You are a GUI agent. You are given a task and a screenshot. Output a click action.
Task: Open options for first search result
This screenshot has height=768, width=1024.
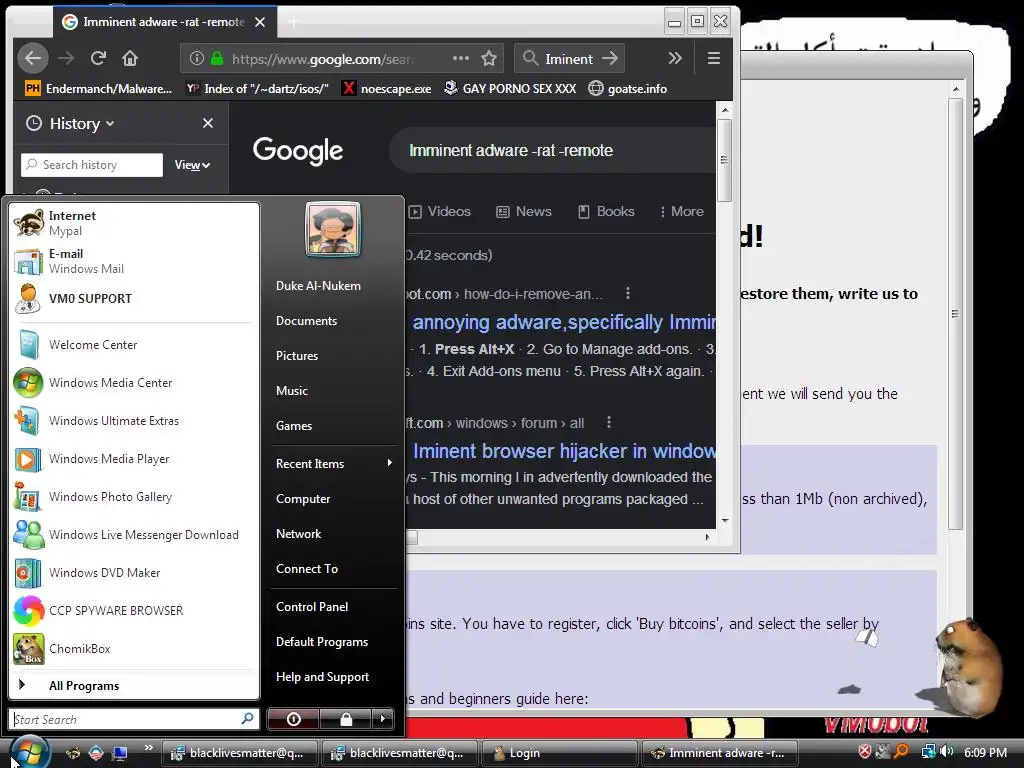point(628,293)
